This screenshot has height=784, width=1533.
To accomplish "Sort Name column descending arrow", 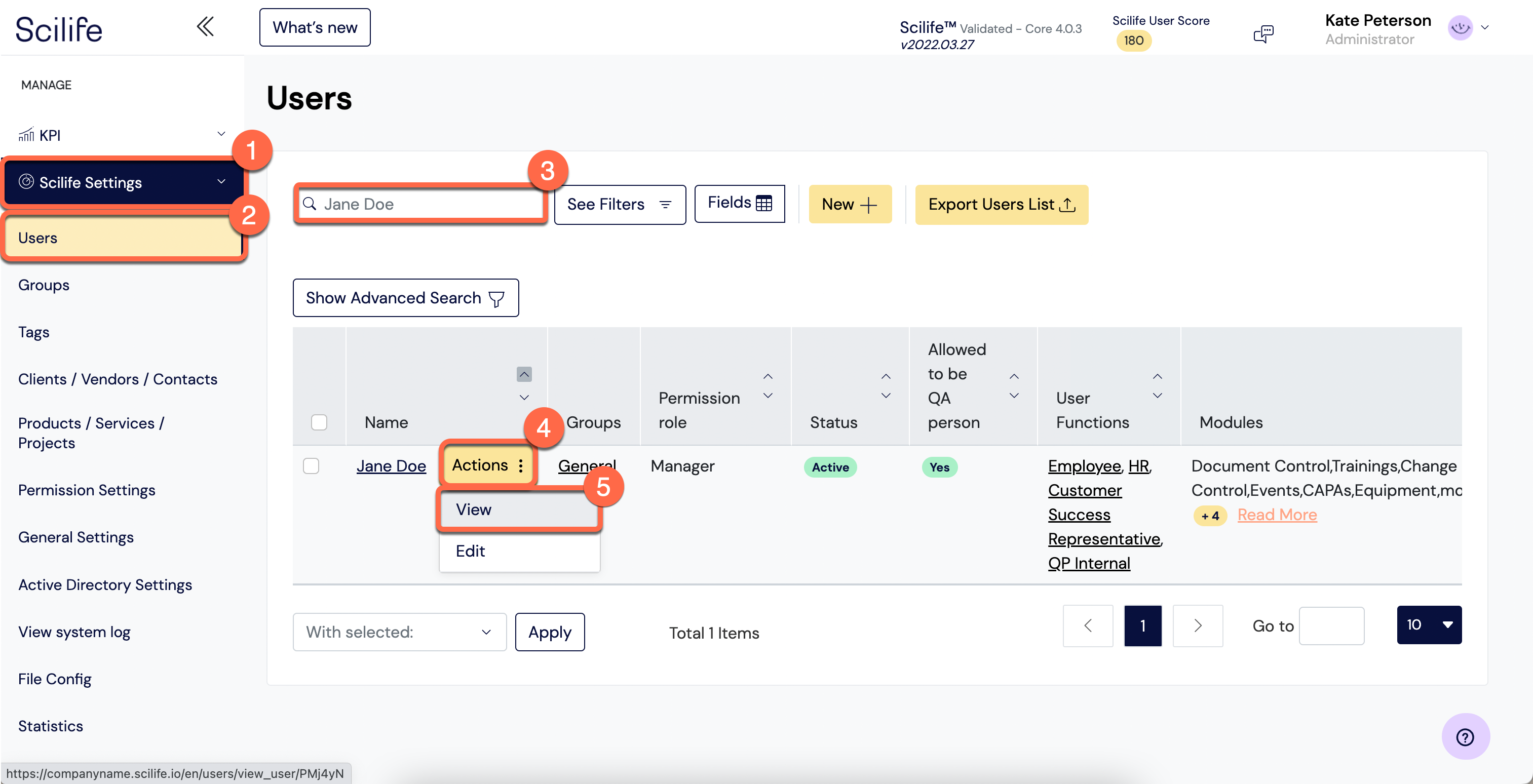I will [x=524, y=397].
